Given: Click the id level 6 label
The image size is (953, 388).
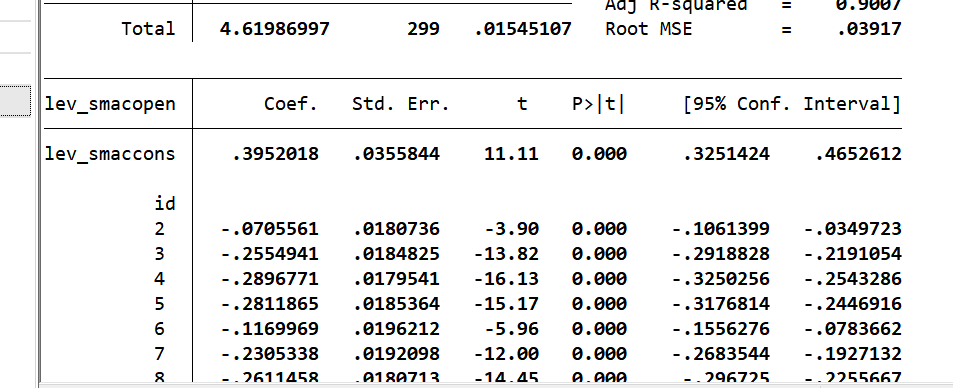Looking at the screenshot, I should (159, 328).
